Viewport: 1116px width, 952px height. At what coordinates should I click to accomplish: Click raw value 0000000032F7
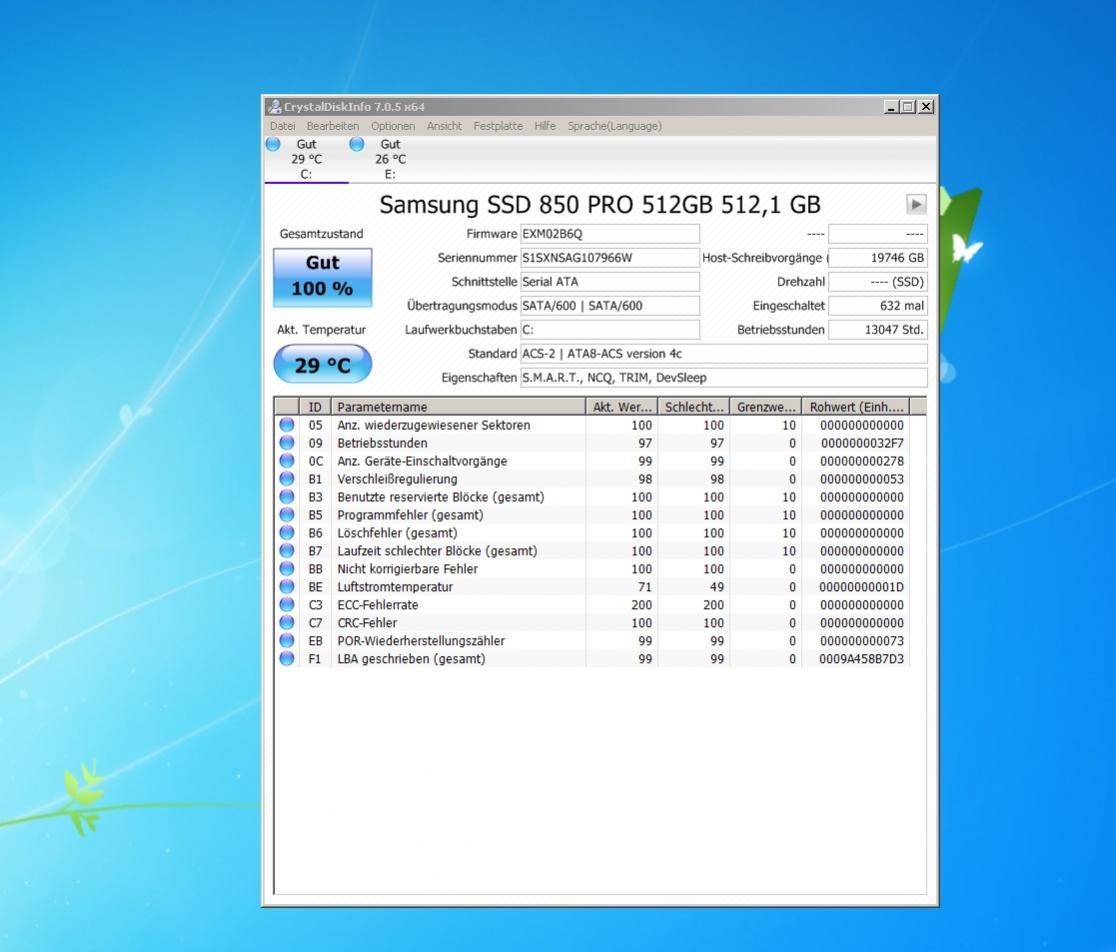[x=862, y=443]
